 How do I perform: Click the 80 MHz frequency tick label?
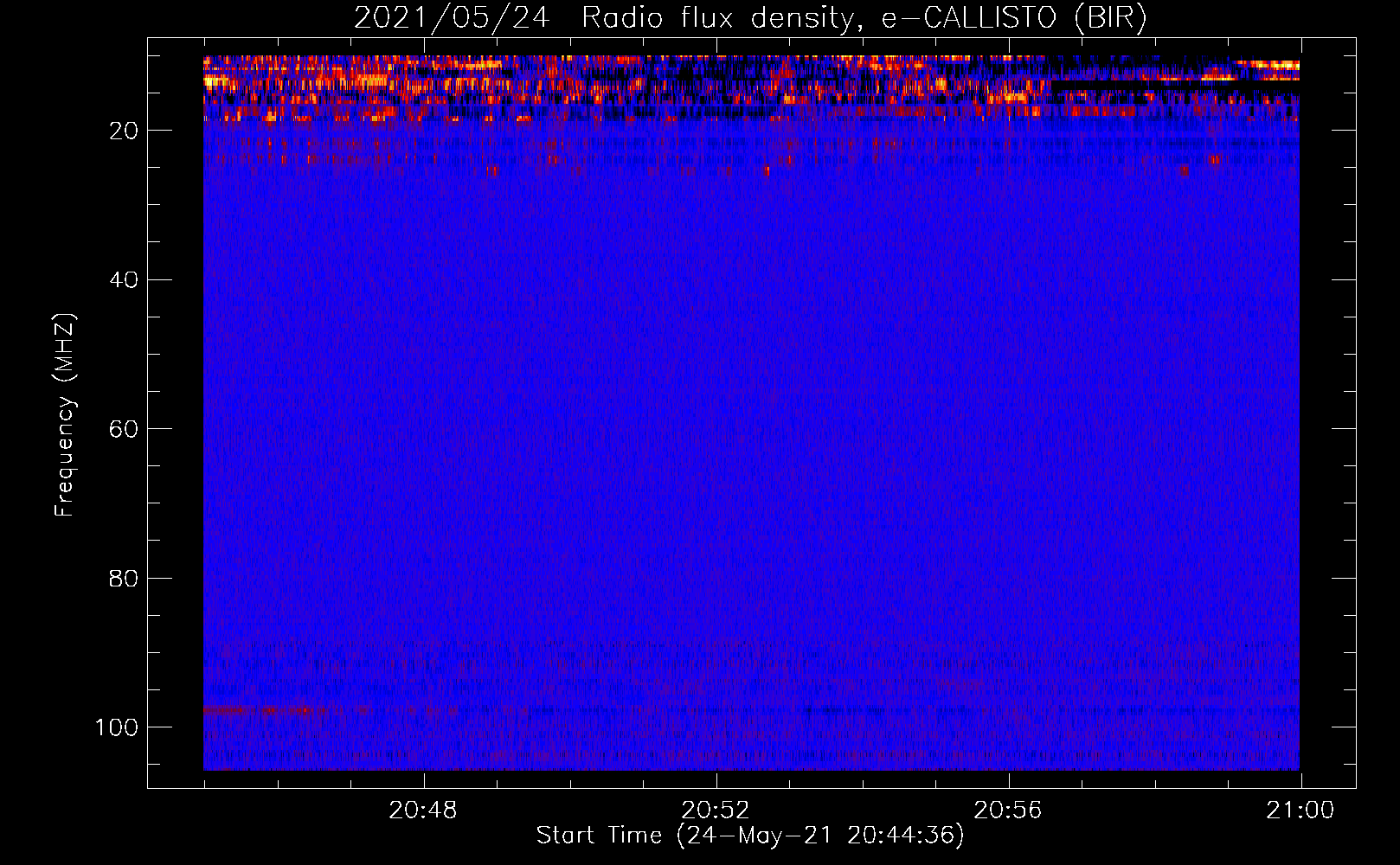point(124,578)
